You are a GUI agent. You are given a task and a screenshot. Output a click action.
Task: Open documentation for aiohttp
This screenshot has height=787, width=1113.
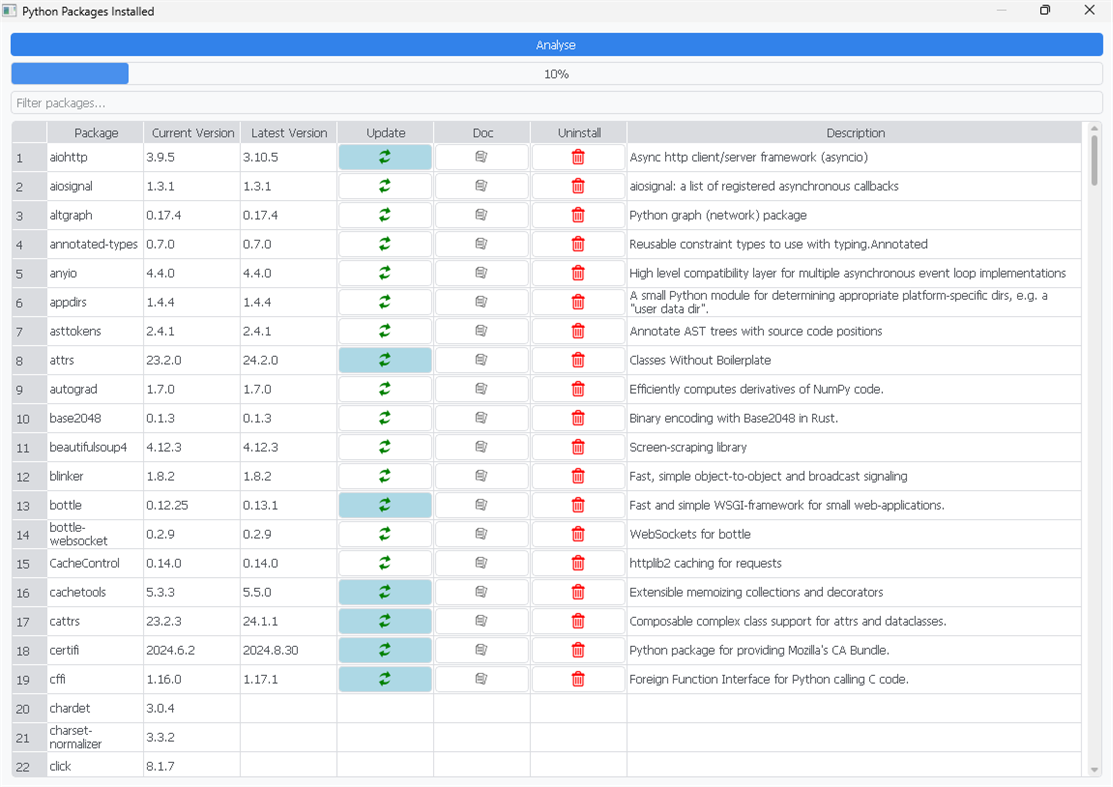[x=481, y=157]
